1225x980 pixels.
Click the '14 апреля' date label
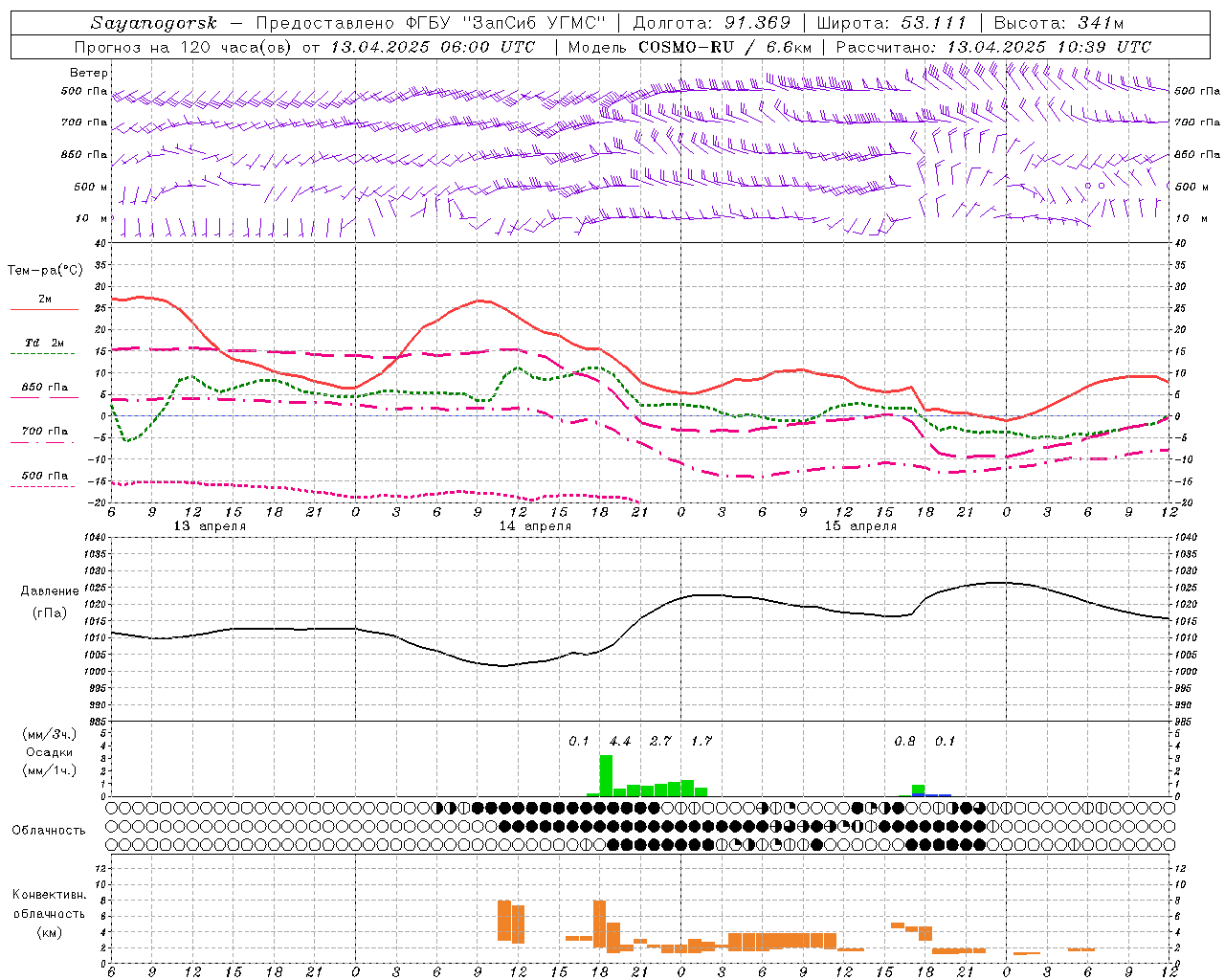pos(535,526)
